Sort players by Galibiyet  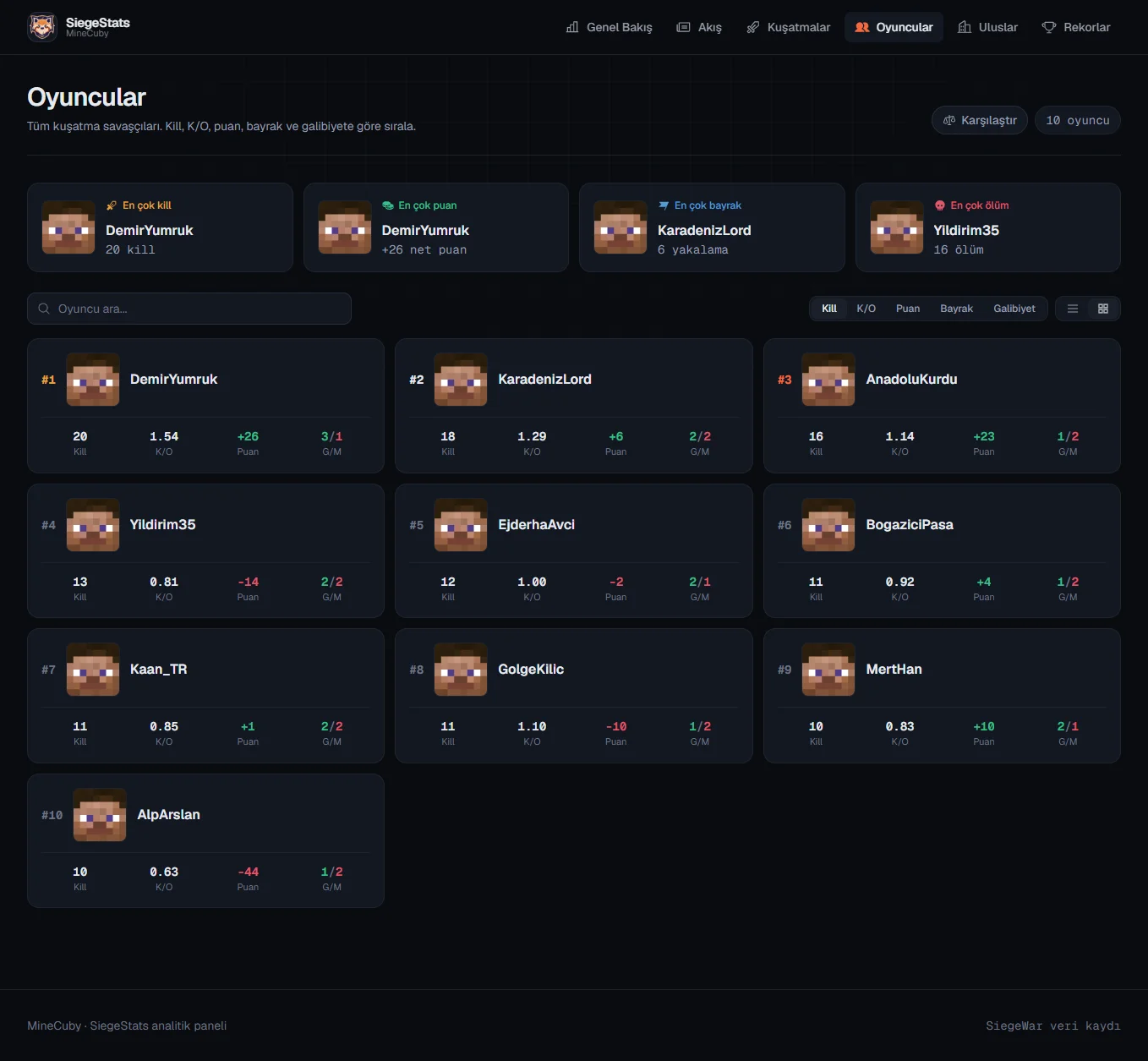[1014, 309]
